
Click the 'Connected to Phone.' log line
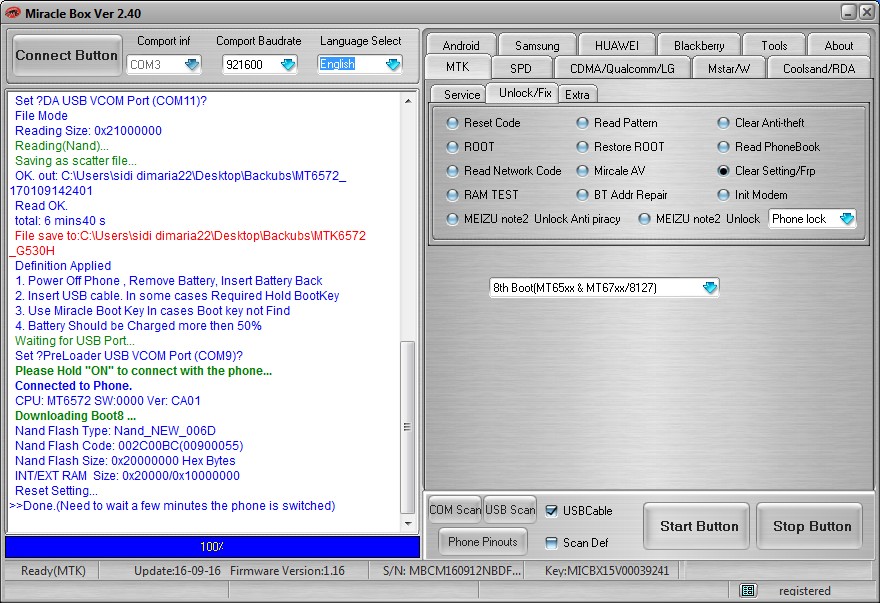[74, 386]
